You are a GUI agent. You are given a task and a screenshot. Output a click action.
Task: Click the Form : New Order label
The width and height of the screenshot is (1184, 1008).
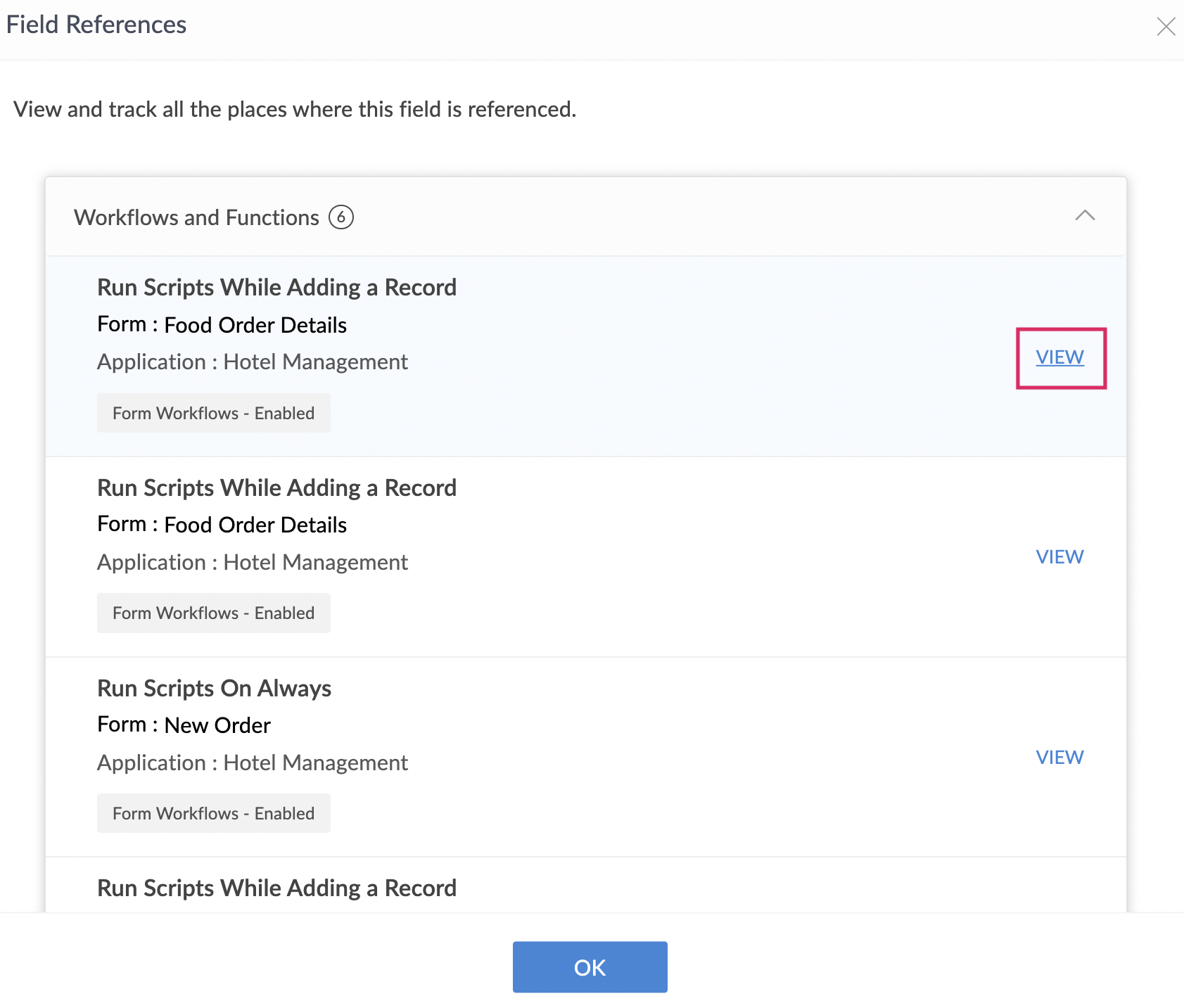(184, 725)
